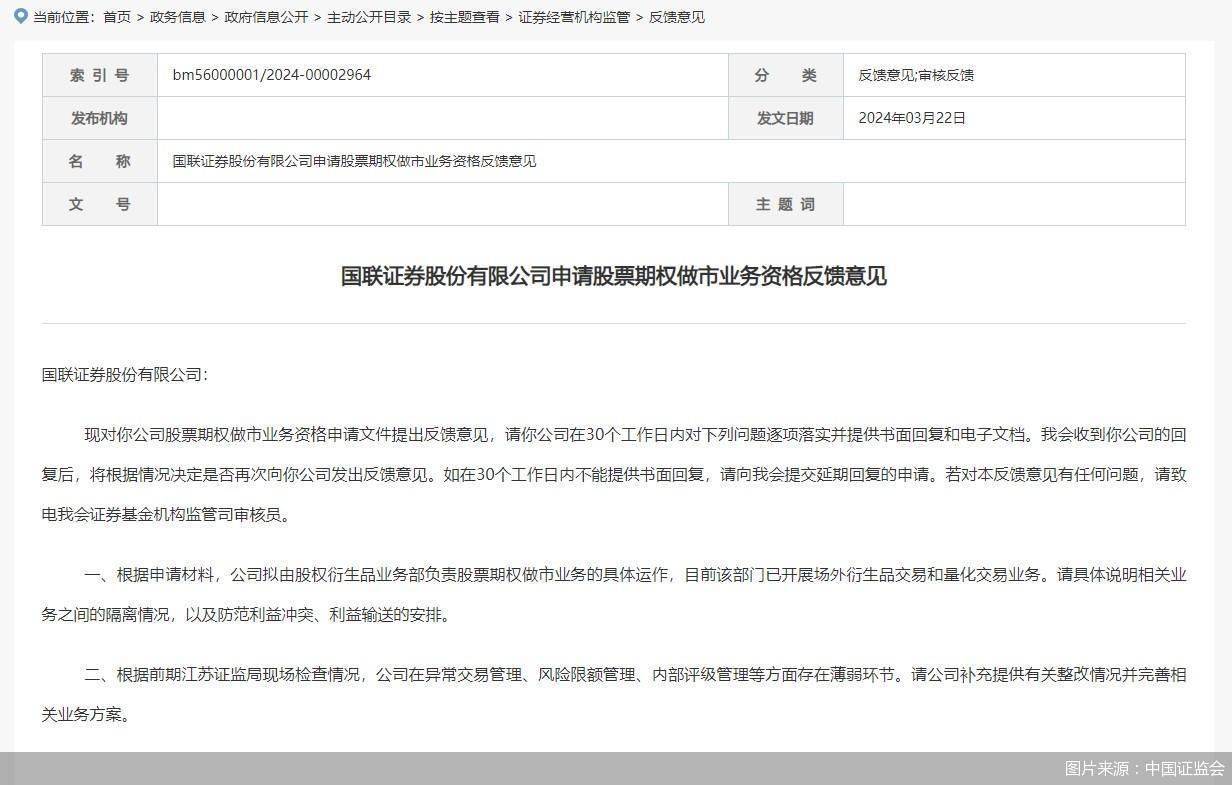Select the date 2024年03月22日
This screenshot has height=785, width=1232.
(x=912, y=118)
